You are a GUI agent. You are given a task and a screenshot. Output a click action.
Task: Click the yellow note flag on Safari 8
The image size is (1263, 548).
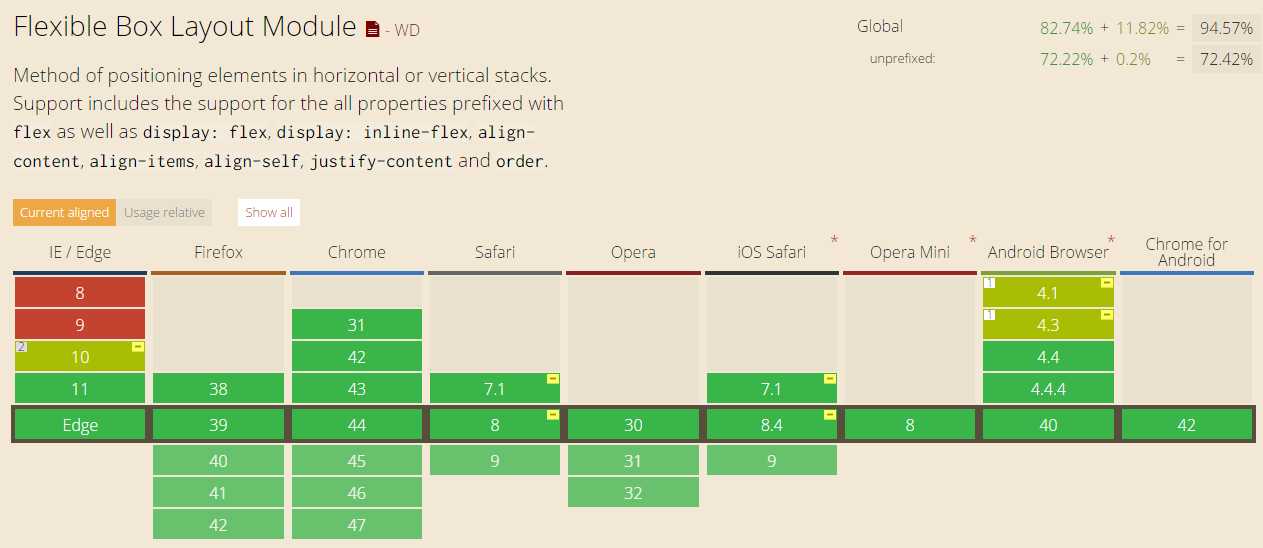(552, 414)
